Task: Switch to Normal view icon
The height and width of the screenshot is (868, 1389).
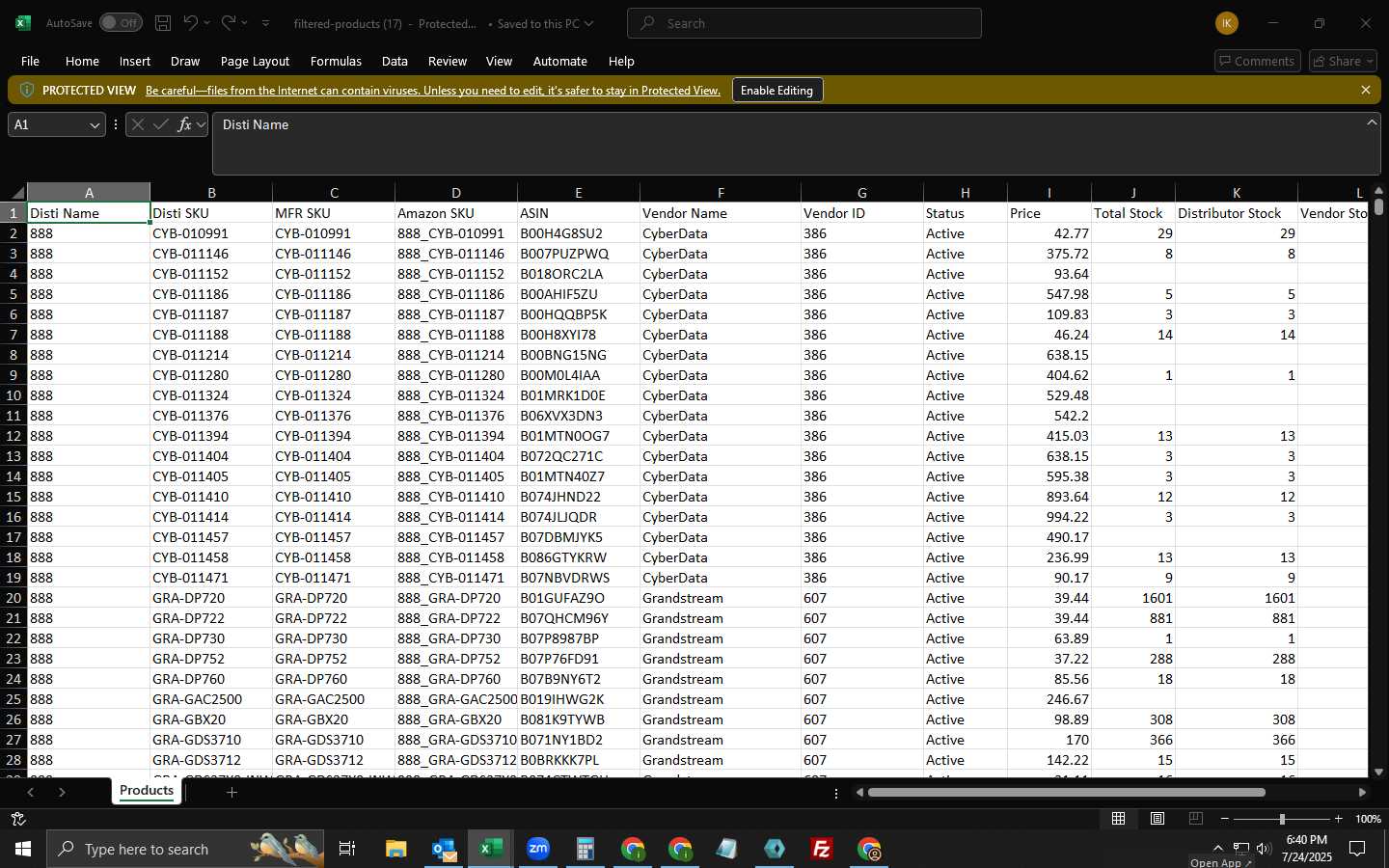Action: (x=1118, y=819)
